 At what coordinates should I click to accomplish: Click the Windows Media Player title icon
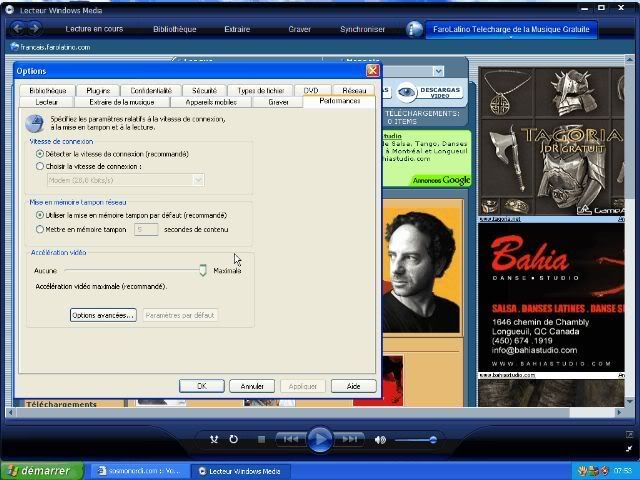pos(9,9)
